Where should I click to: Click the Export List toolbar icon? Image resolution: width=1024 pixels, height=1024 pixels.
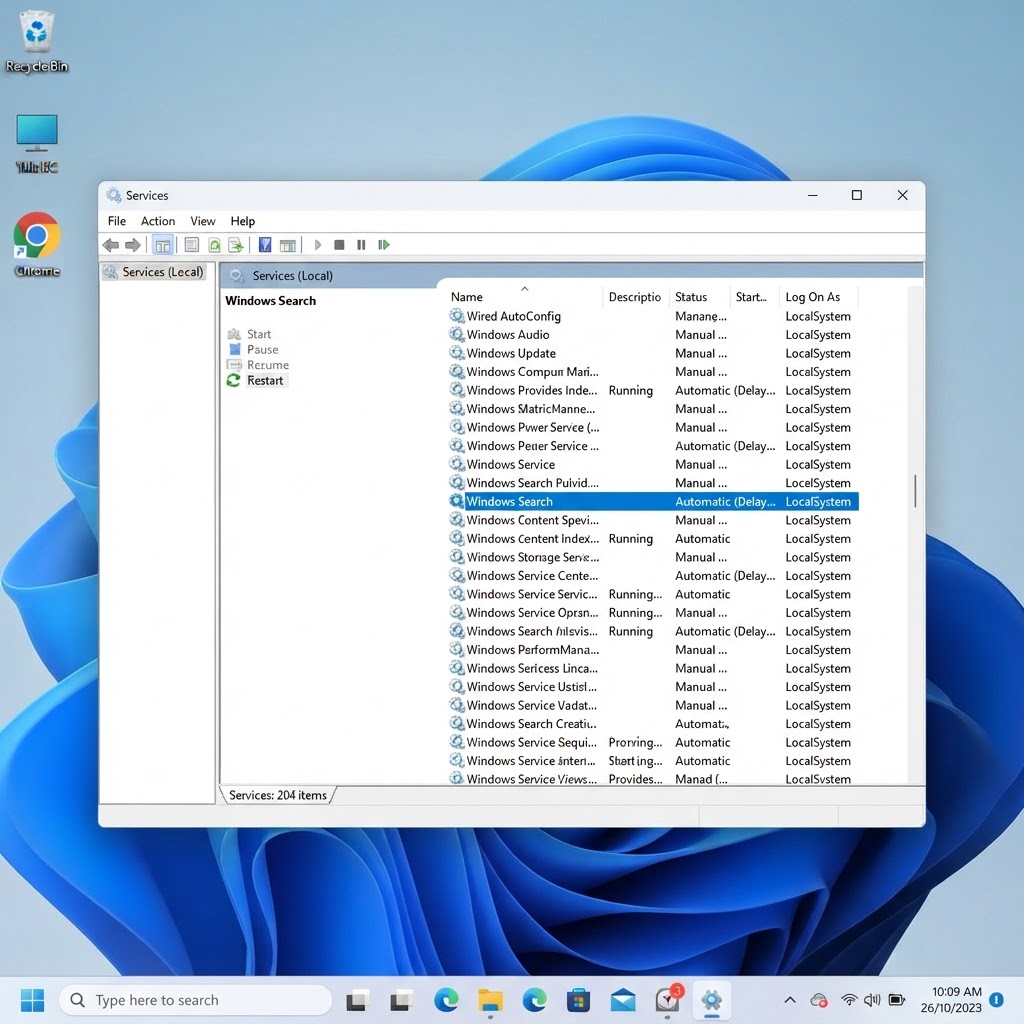(x=236, y=245)
